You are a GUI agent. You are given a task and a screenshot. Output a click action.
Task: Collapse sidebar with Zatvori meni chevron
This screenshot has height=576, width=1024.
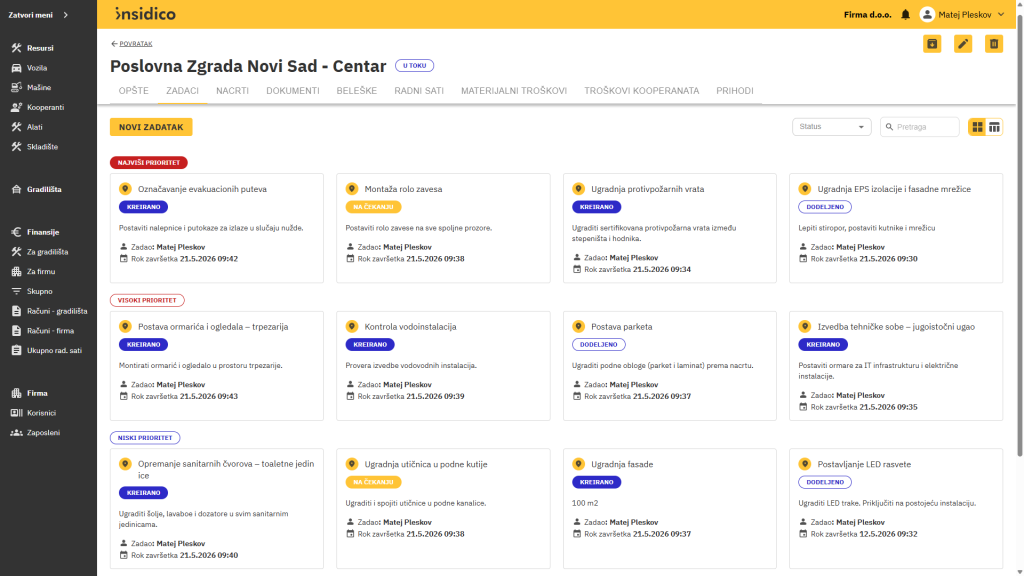click(x=65, y=14)
